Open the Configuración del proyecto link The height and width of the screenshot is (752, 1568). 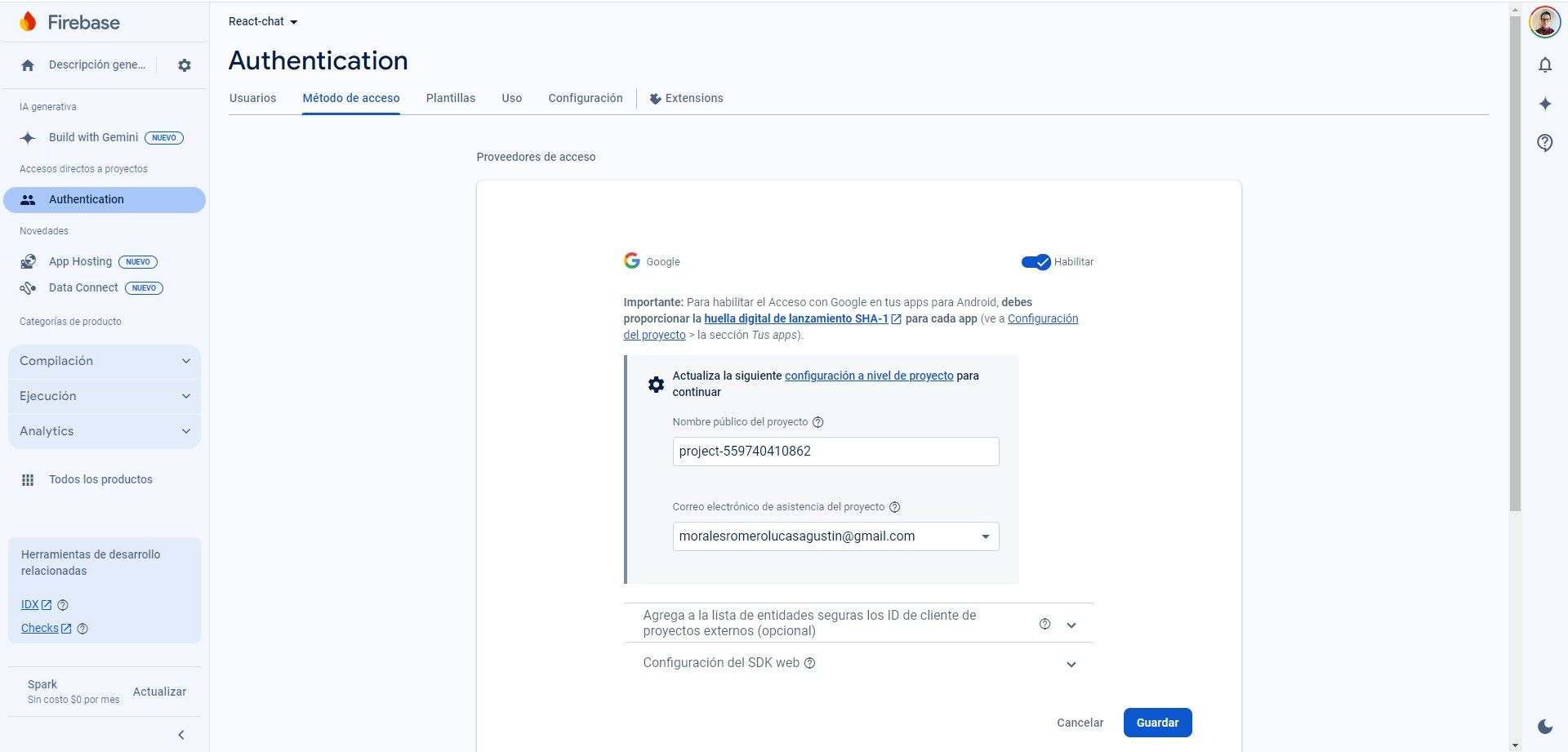click(1043, 318)
